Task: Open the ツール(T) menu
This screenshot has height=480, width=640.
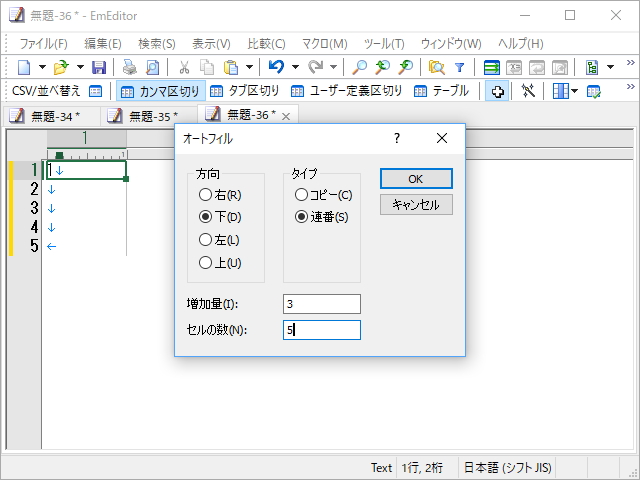Action: coord(384,43)
